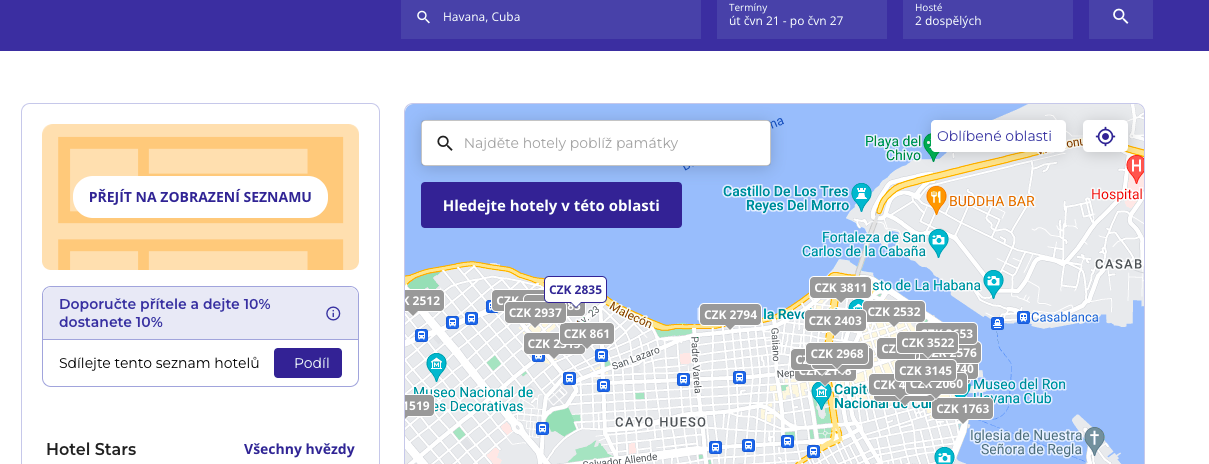
Task: Expand the Všechny hvězdy star filter
Action: pyautogui.click(x=298, y=449)
